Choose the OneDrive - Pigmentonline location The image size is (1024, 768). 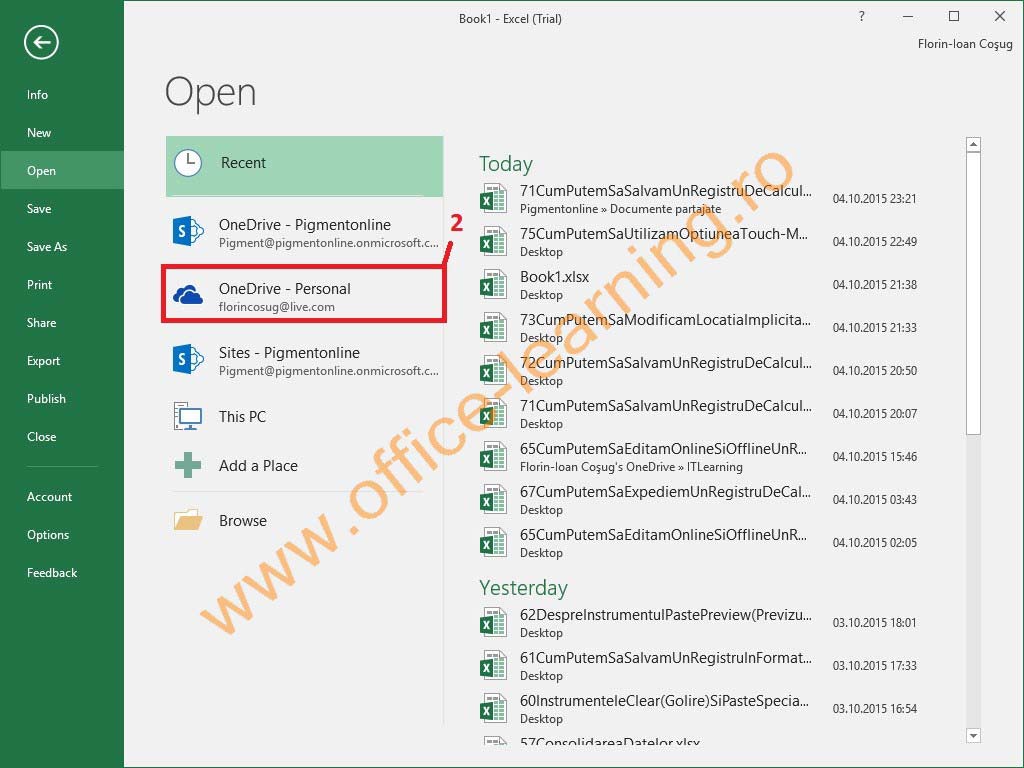tap(304, 231)
